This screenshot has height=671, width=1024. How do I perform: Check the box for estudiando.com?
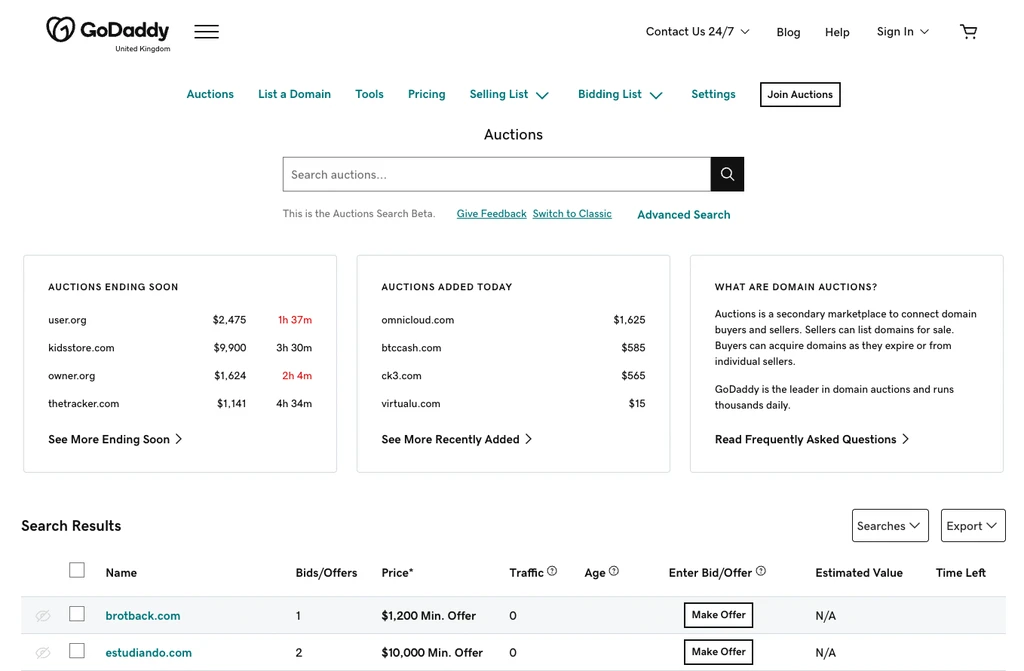77,651
